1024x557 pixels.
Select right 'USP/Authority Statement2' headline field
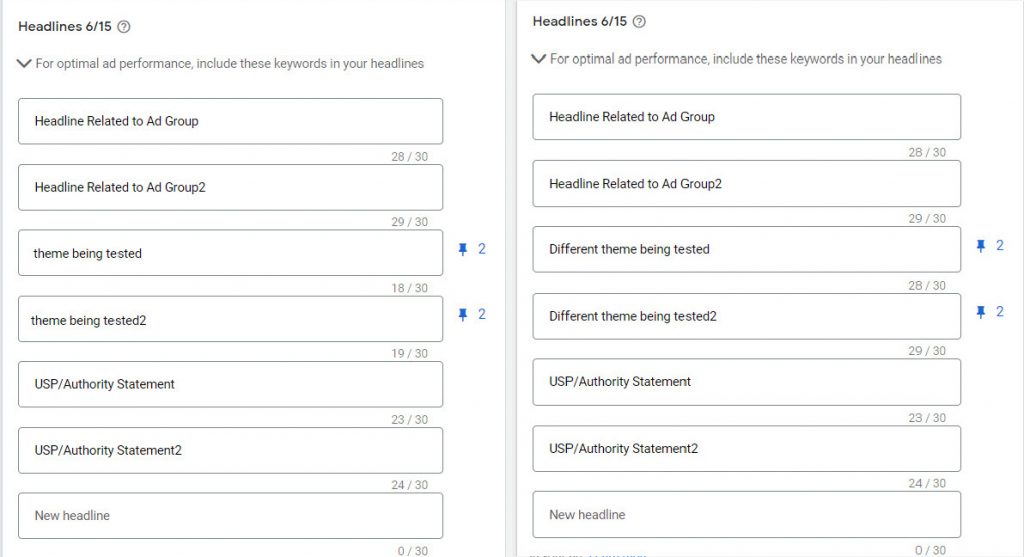coord(746,449)
